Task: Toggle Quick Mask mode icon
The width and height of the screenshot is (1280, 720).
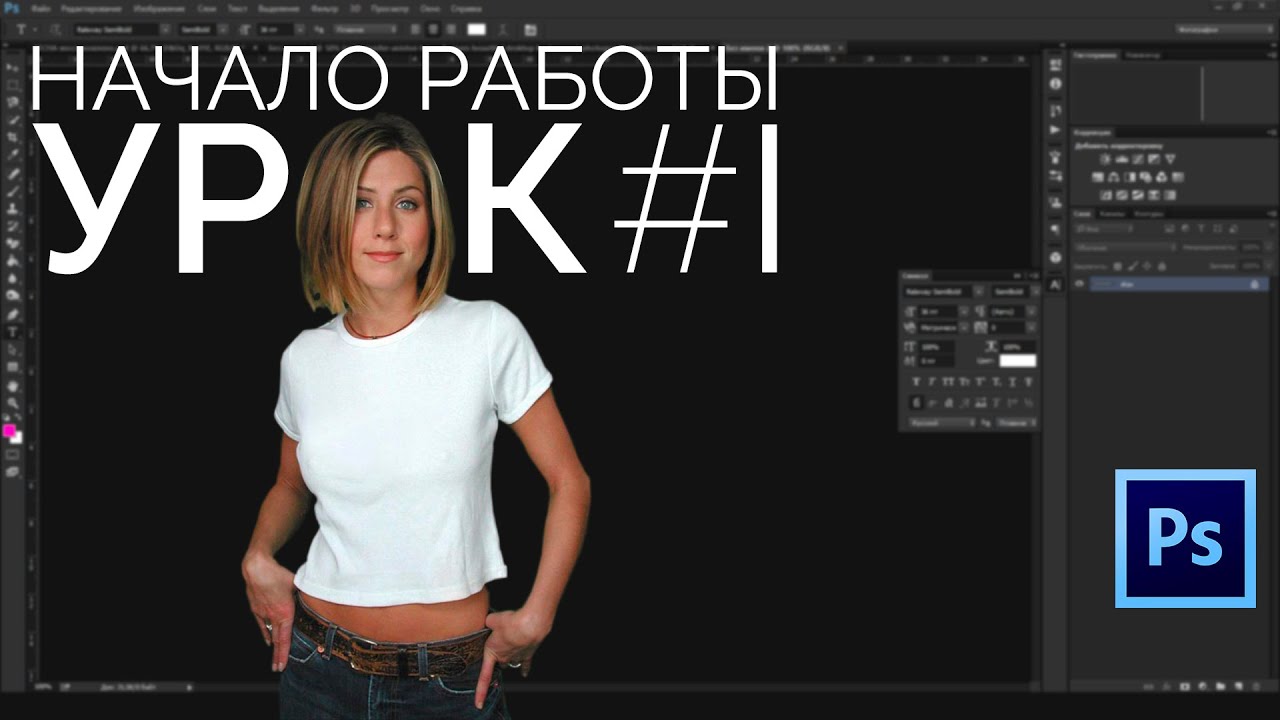Action: coord(13,454)
